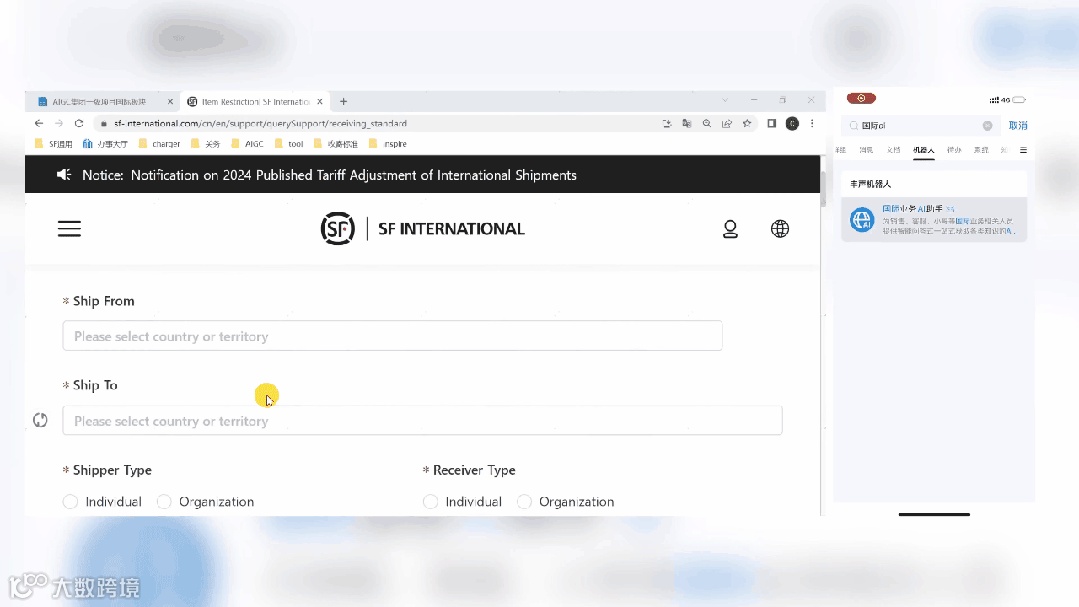This screenshot has width=1079, height=607.
Task: Switch to the 机器人 tab on phone
Action: (923, 150)
